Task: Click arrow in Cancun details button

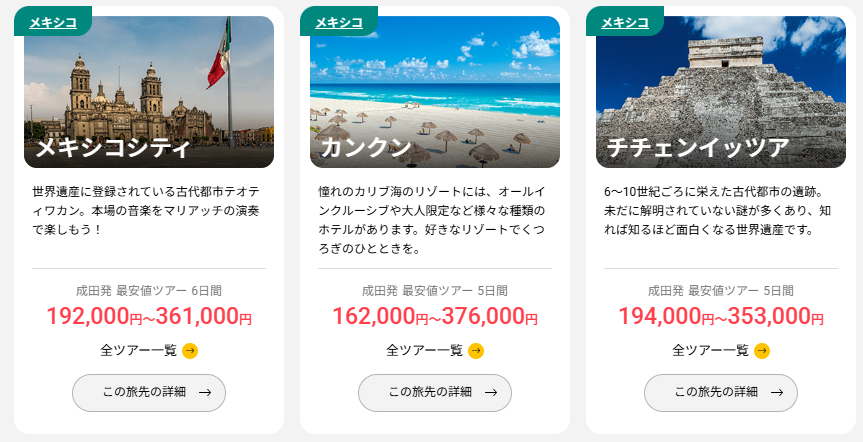Action: click(491, 392)
